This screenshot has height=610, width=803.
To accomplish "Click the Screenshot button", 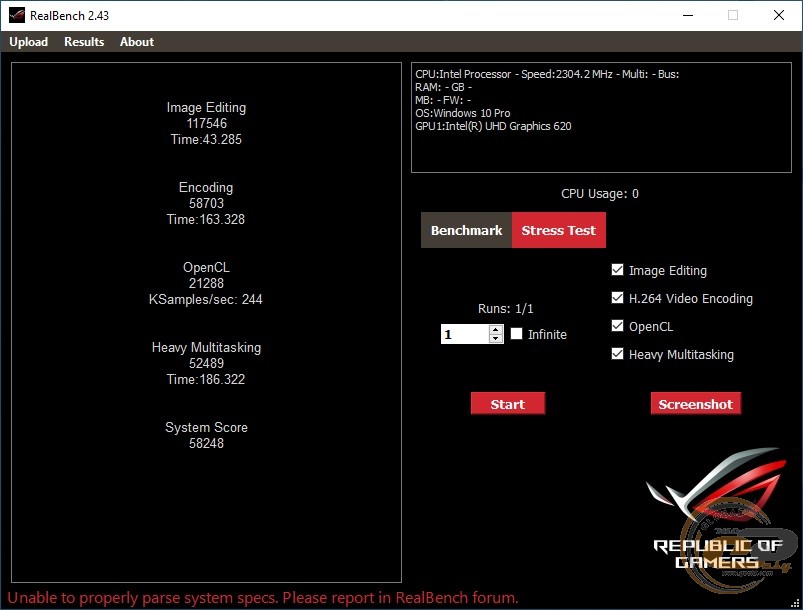I will [695, 404].
